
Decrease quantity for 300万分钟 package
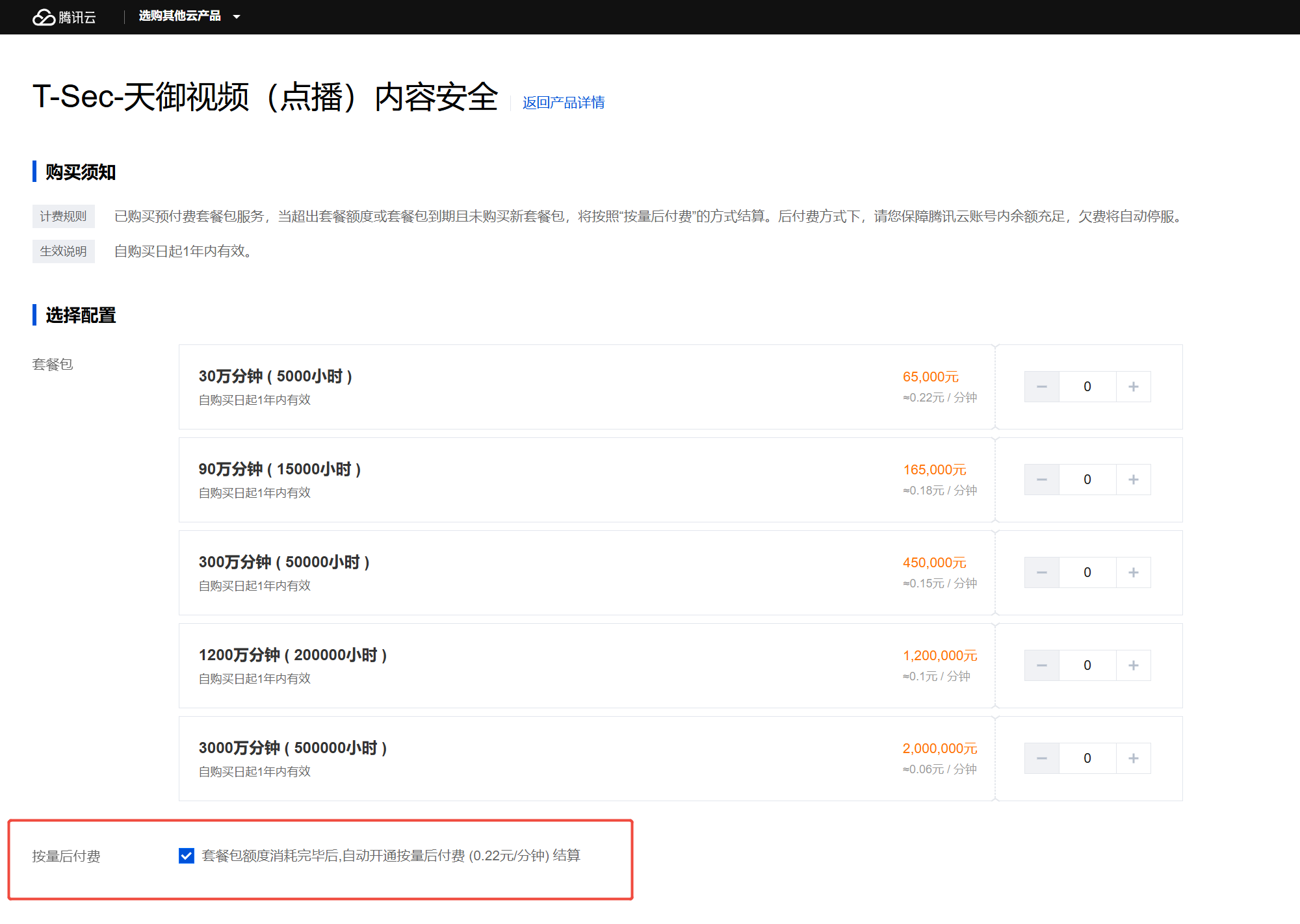1041,572
